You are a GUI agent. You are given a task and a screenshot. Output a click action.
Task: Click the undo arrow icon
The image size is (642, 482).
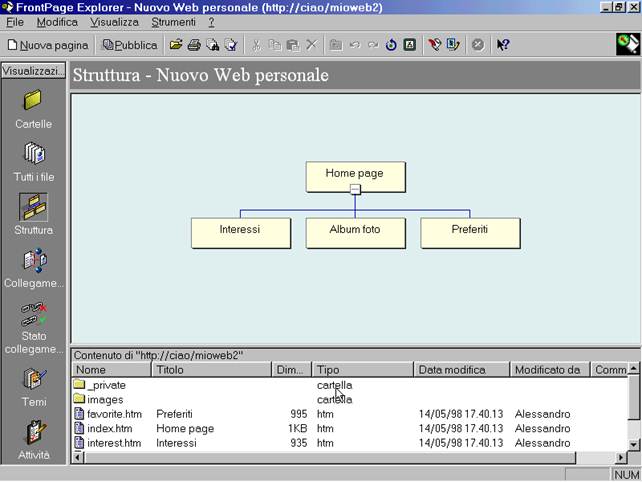(355, 45)
